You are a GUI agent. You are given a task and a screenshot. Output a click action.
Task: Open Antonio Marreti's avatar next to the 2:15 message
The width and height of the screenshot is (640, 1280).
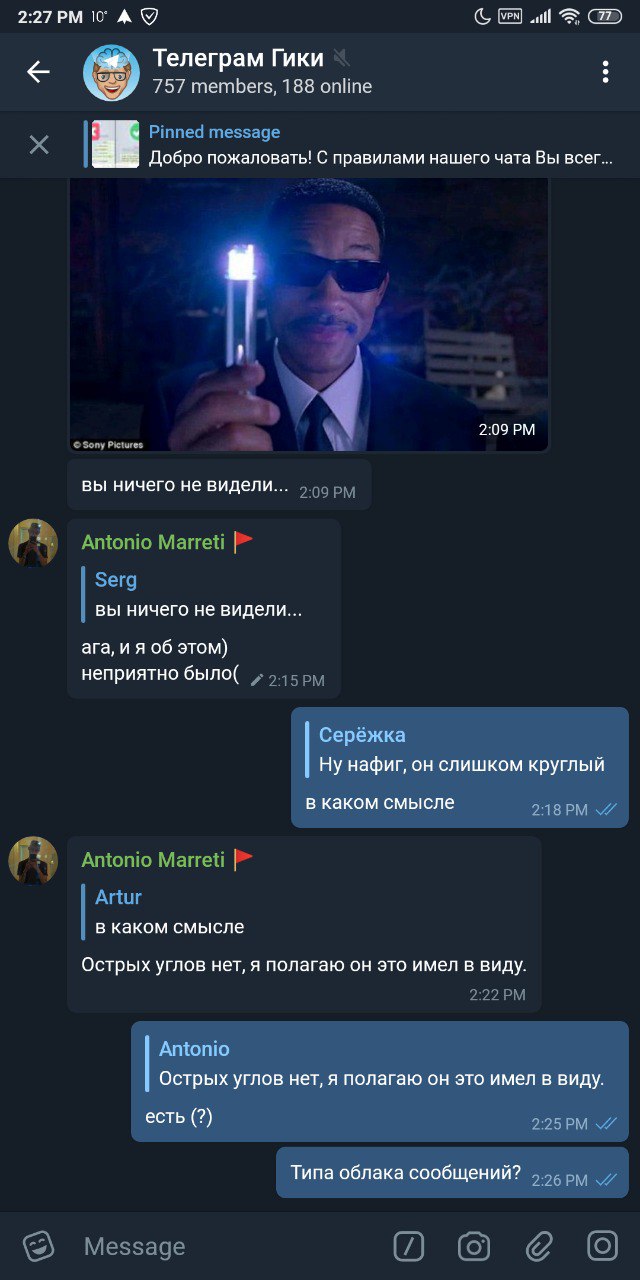pyautogui.click(x=33, y=543)
